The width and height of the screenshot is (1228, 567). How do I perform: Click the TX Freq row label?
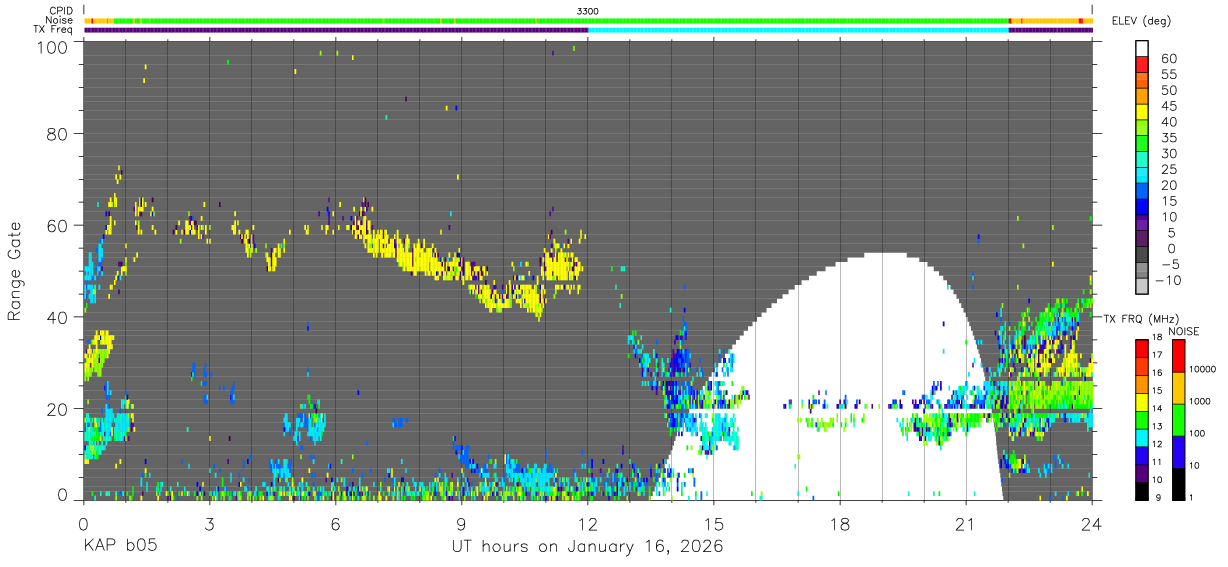pyautogui.click(x=55, y=30)
